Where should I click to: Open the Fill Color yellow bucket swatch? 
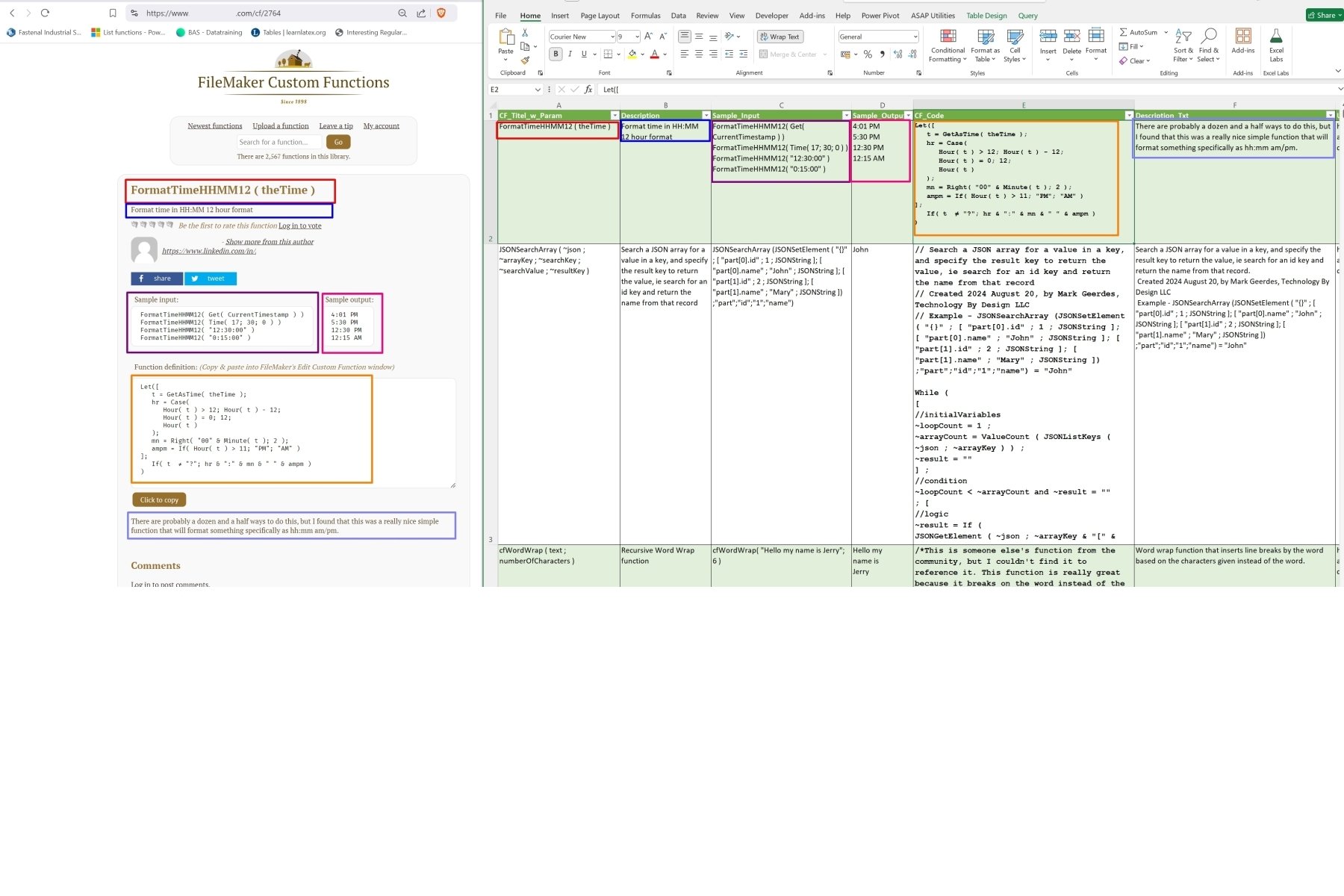pos(632,54)
